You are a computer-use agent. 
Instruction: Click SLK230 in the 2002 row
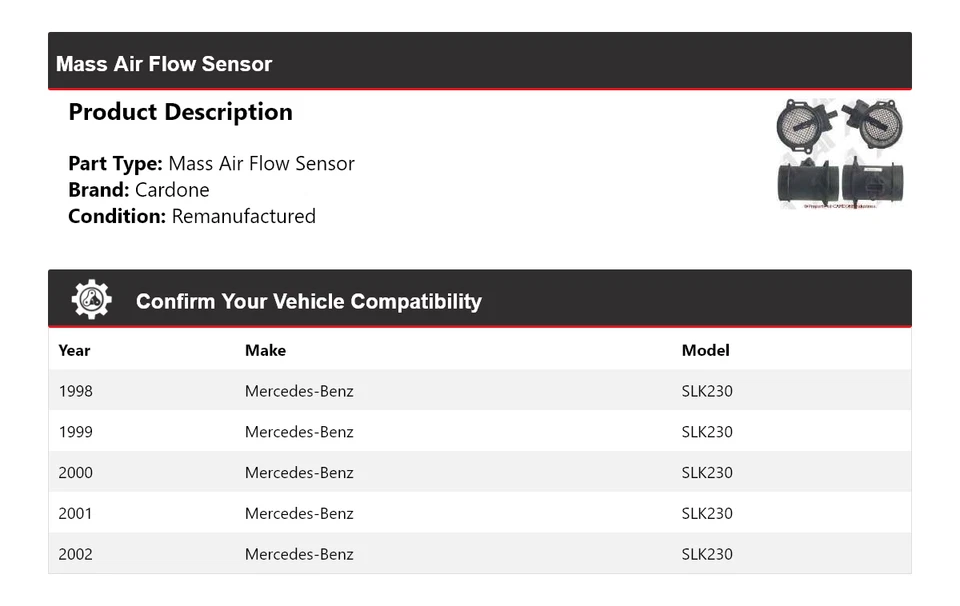click(707, 554)
